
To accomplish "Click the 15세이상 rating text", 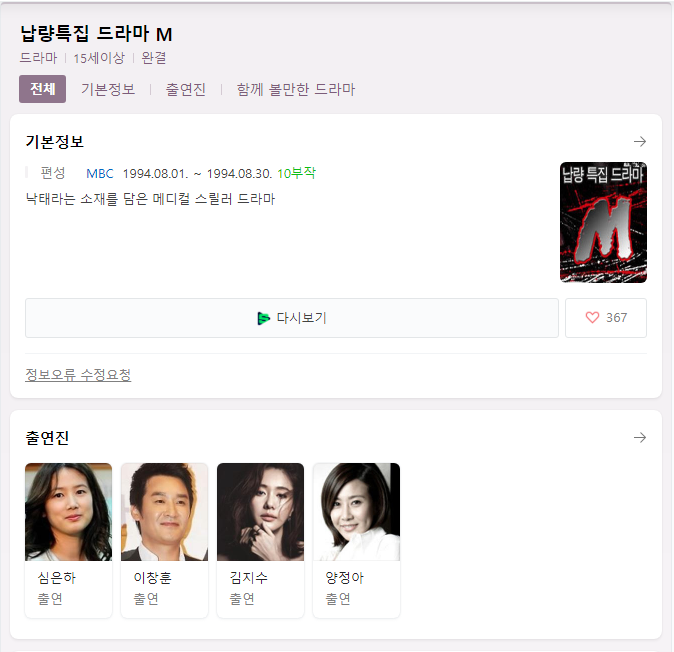I will coord(99,58).
